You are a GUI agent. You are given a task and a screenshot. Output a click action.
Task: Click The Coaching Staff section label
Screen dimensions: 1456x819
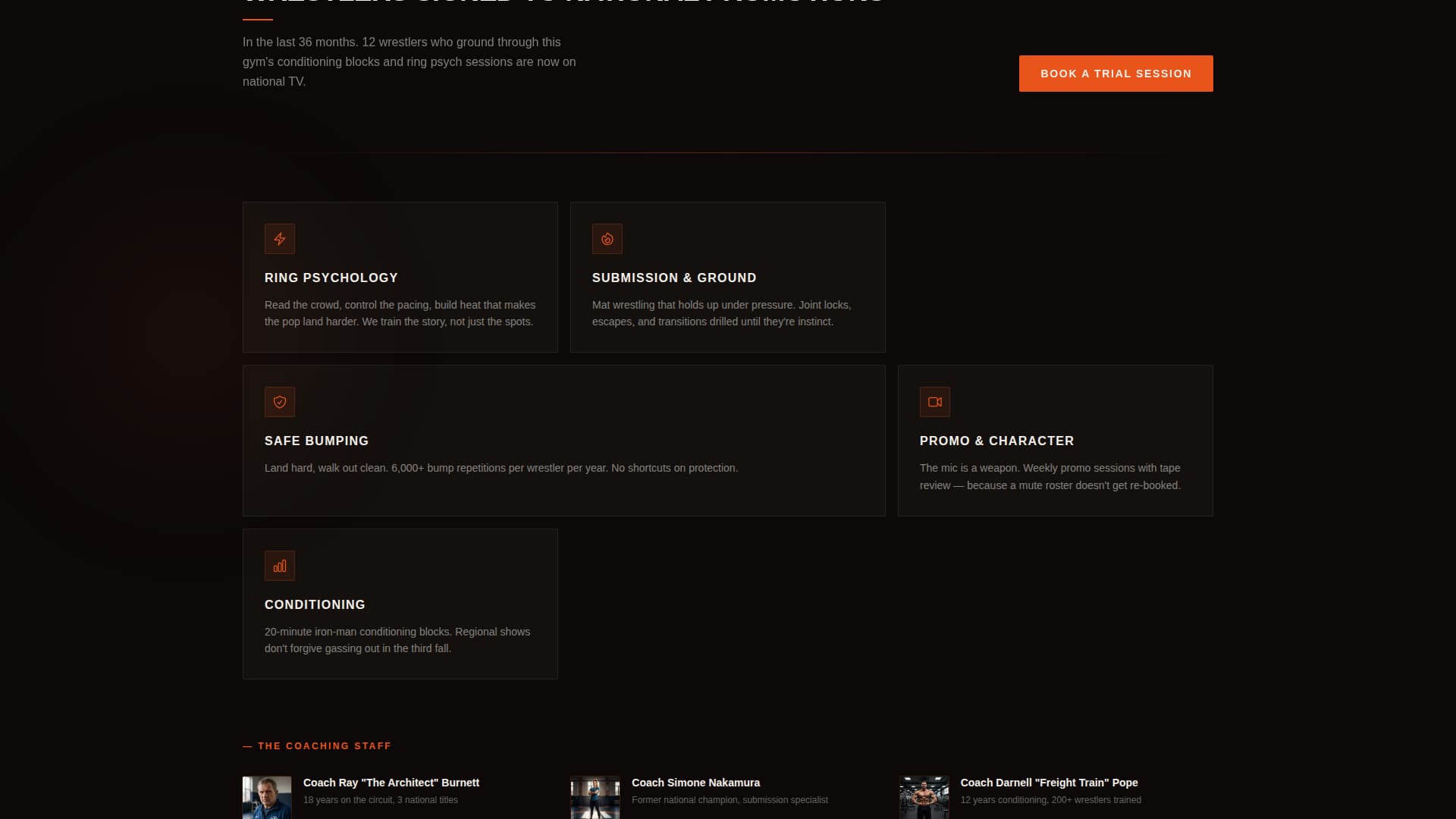(x=324, y=746)
